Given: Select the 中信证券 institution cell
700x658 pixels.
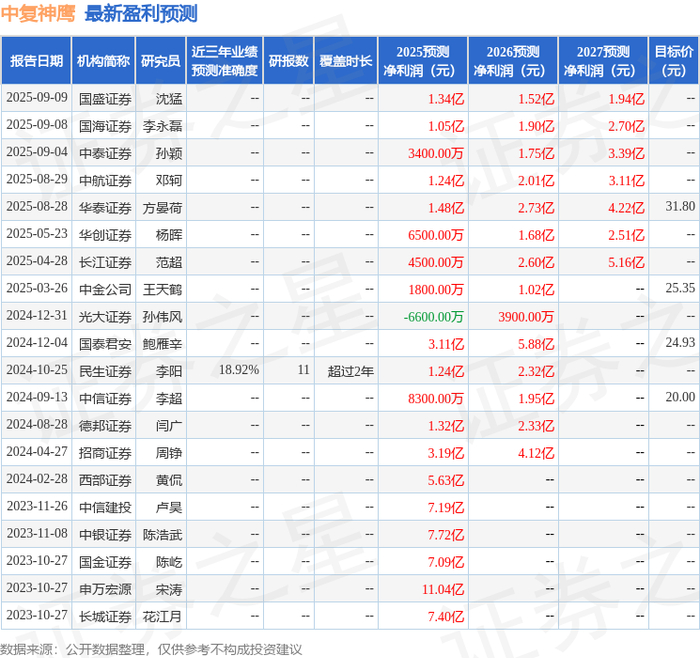Looking at the screenshot, I should (105, 398).
